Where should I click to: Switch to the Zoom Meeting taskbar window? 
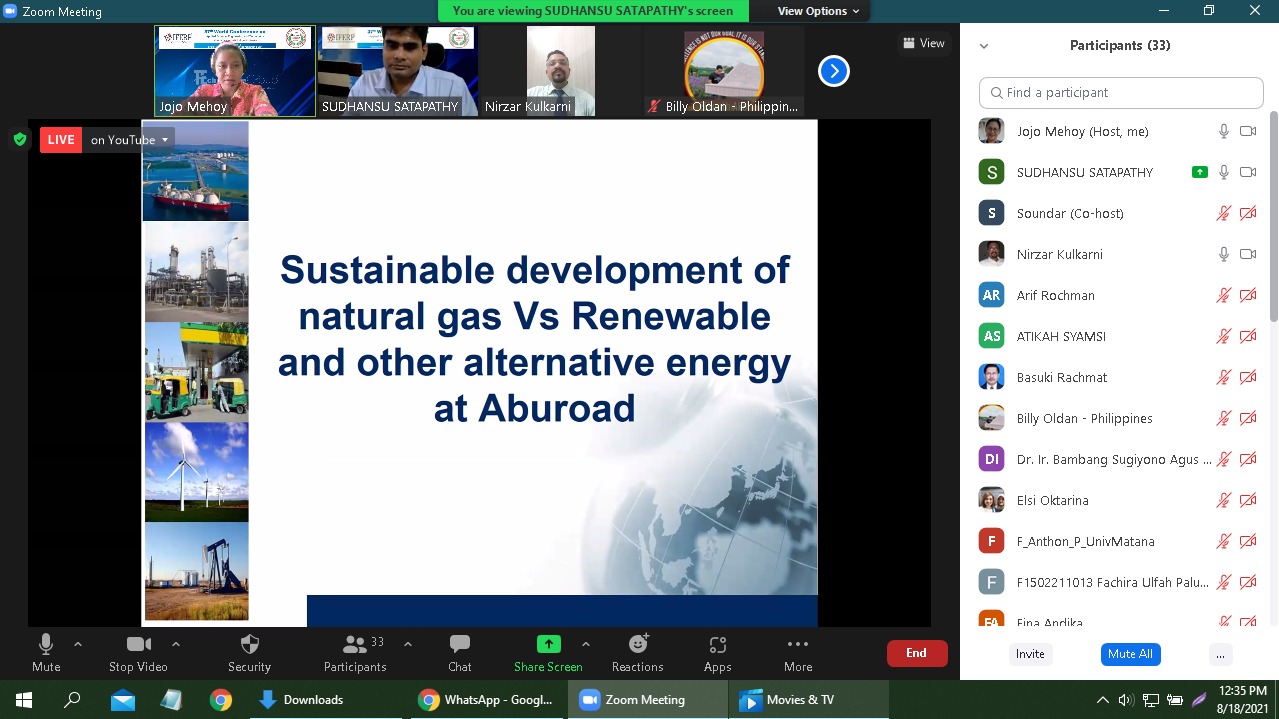click(648, 700)
